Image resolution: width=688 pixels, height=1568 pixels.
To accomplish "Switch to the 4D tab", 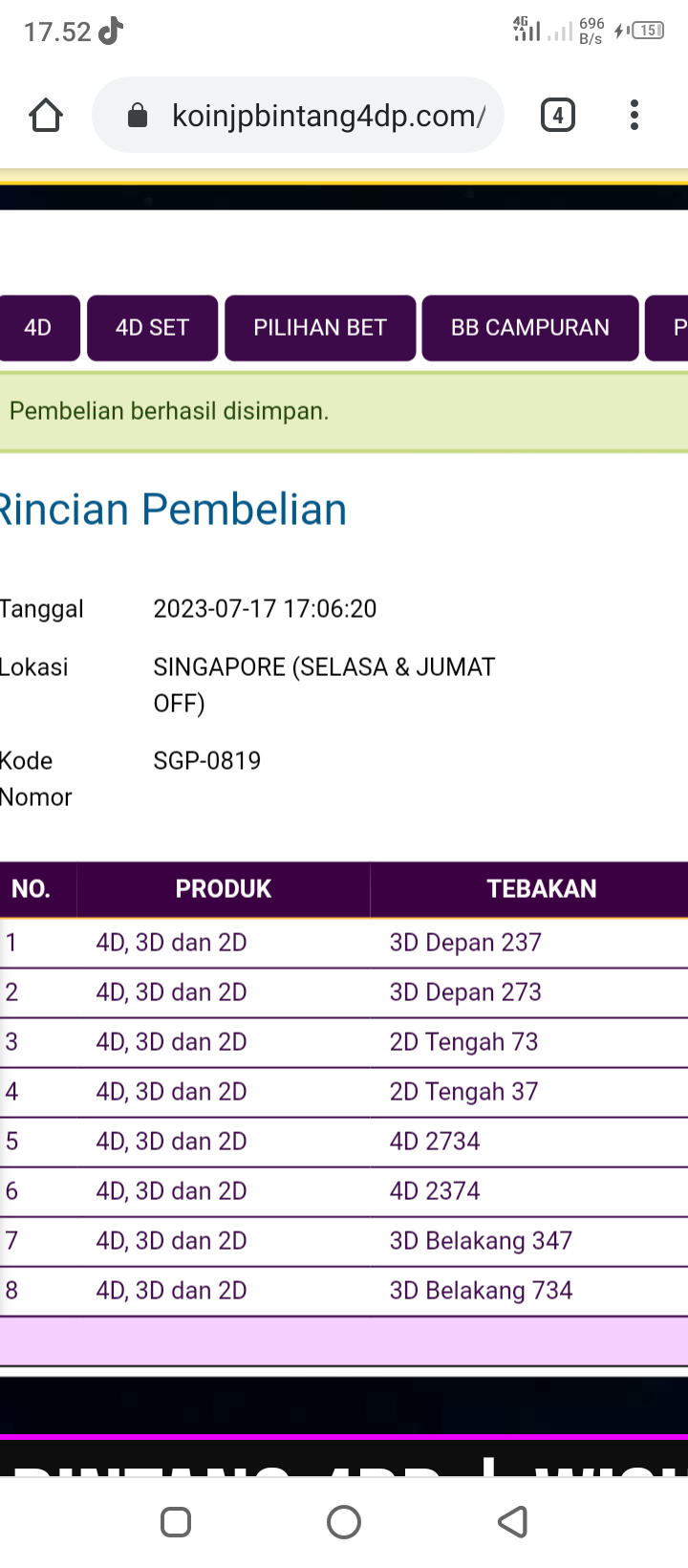I will [38, 328].
